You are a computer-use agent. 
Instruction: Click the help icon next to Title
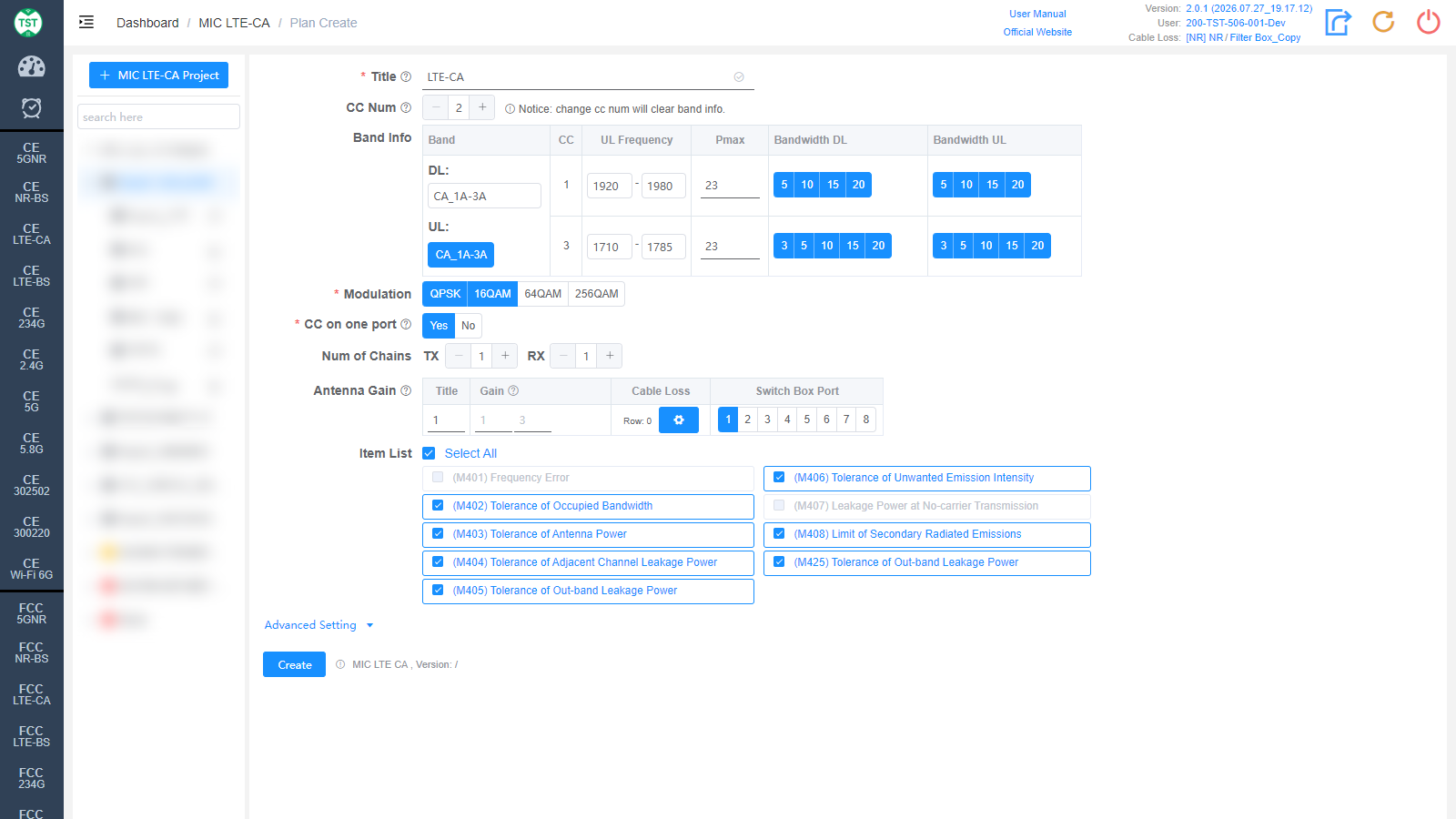click(x=406, y=77)
